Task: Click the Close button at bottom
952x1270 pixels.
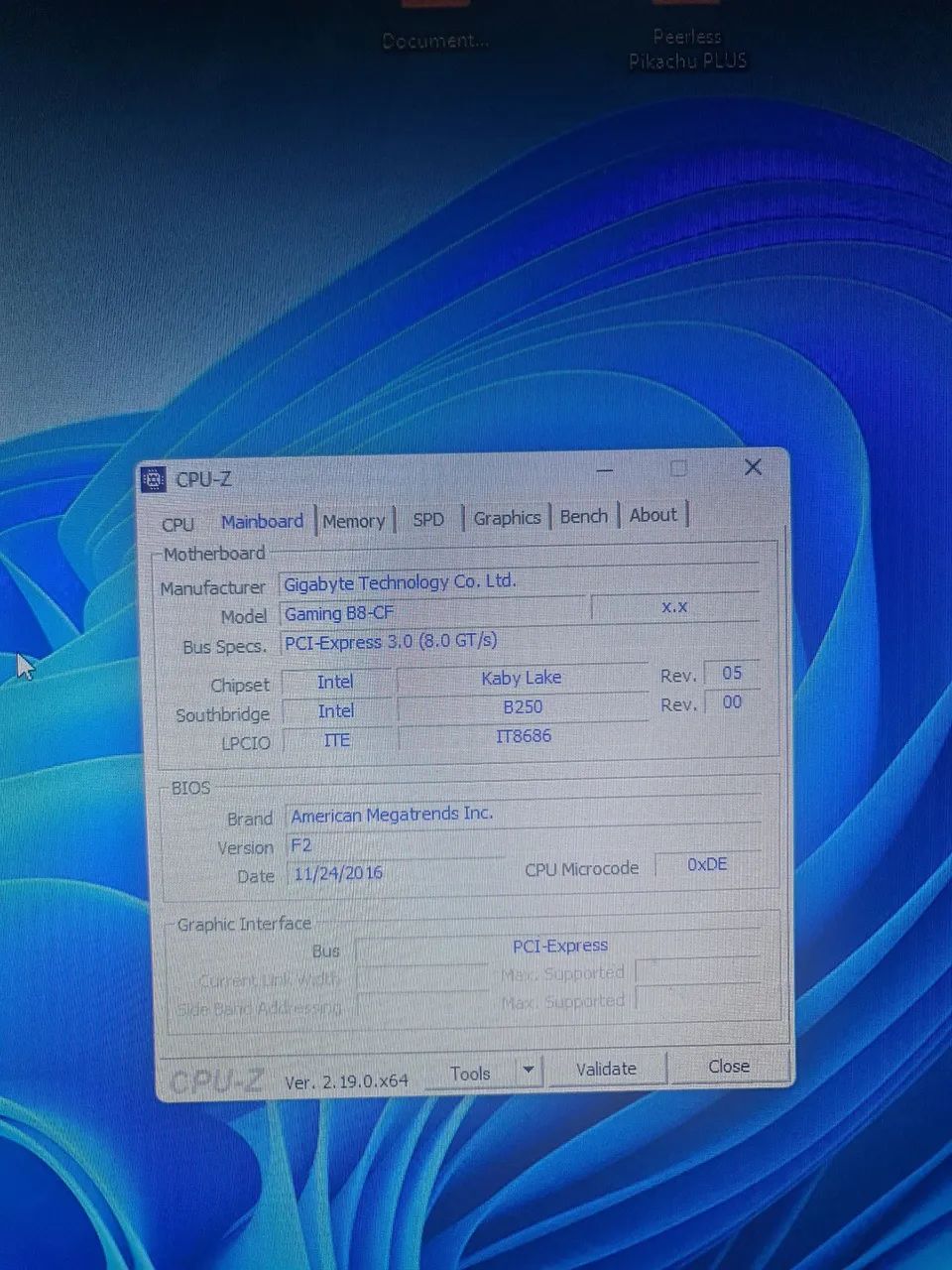Action: pyautogui.click(x=729, y=1066)
